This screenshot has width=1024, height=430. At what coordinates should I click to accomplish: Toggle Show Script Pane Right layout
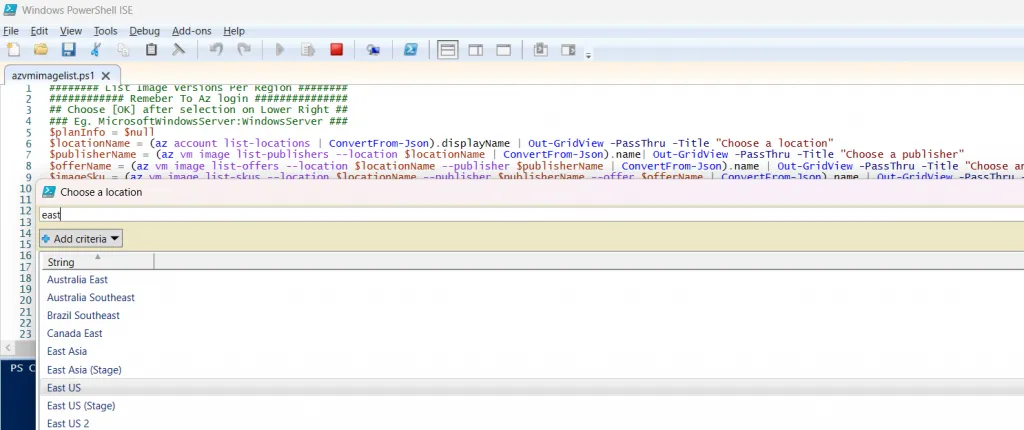pos(476,49)
